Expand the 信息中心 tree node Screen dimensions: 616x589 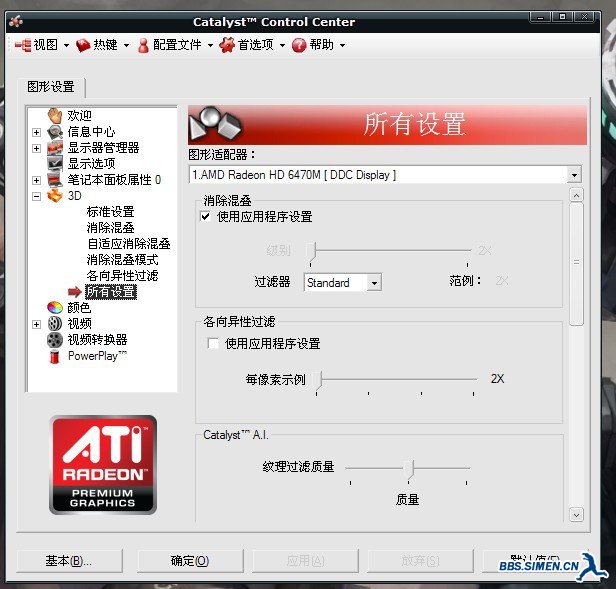pyautogui.click(x=37, y=132)
